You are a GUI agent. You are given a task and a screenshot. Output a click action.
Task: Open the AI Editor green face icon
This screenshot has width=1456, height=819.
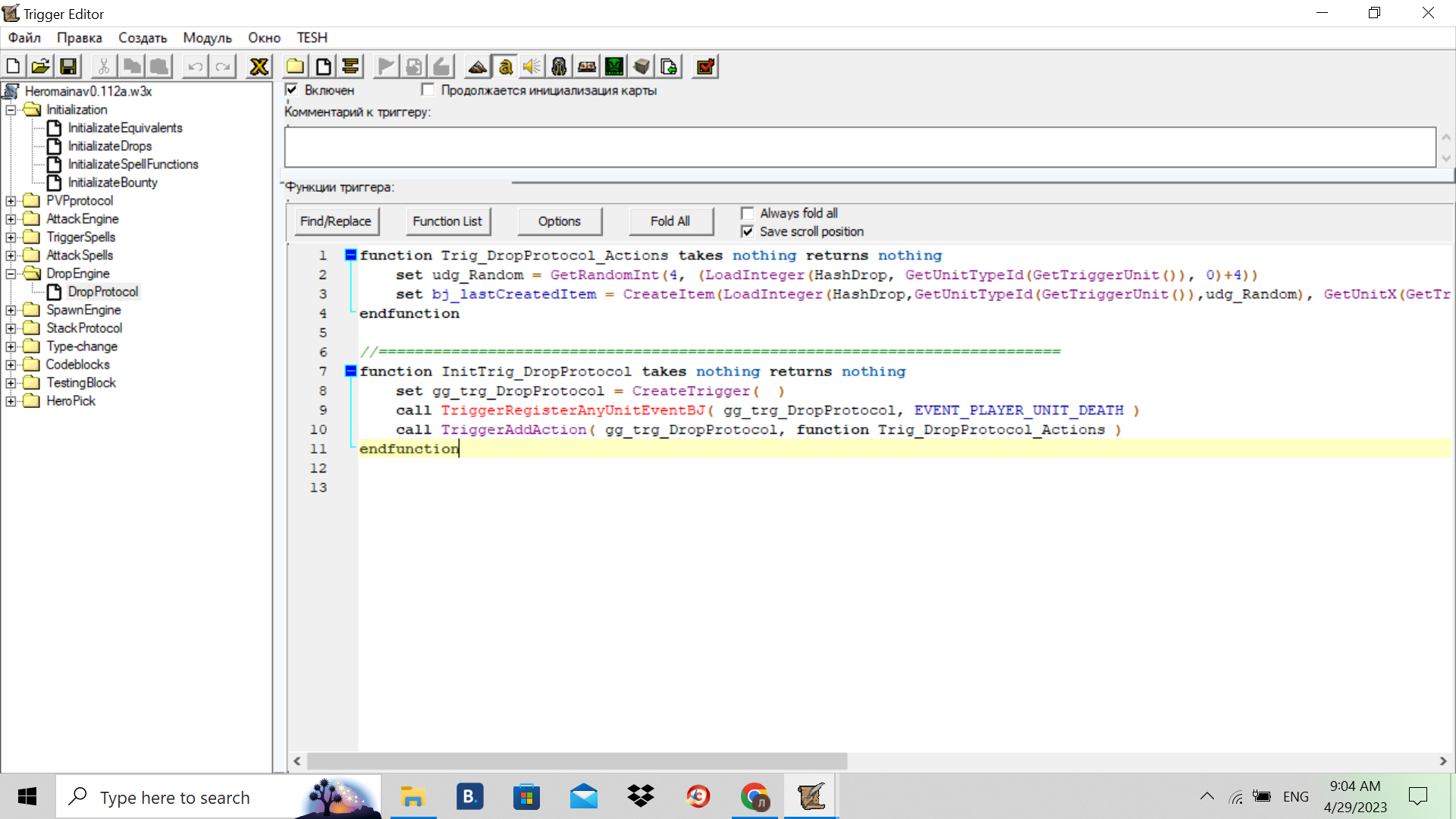[x=614, y=67]
